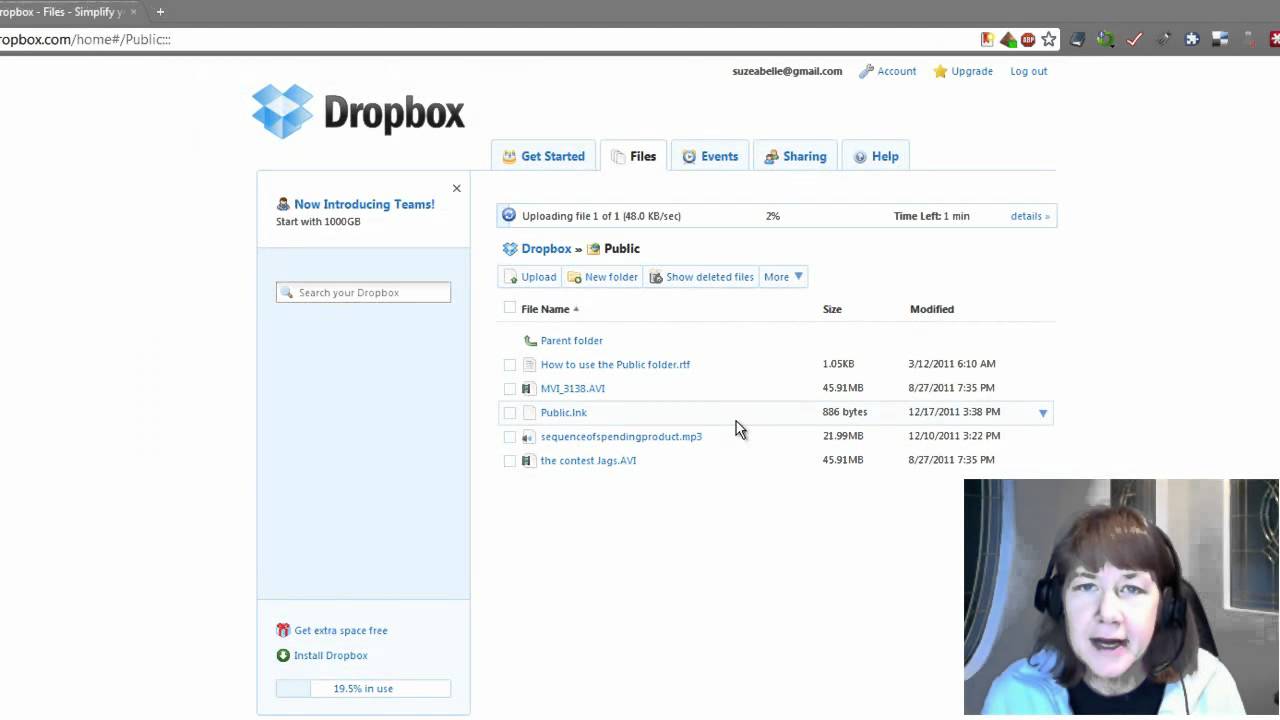Open upload details link
The width and height of the screenshot is (1280, 720).
point(1030,216)
